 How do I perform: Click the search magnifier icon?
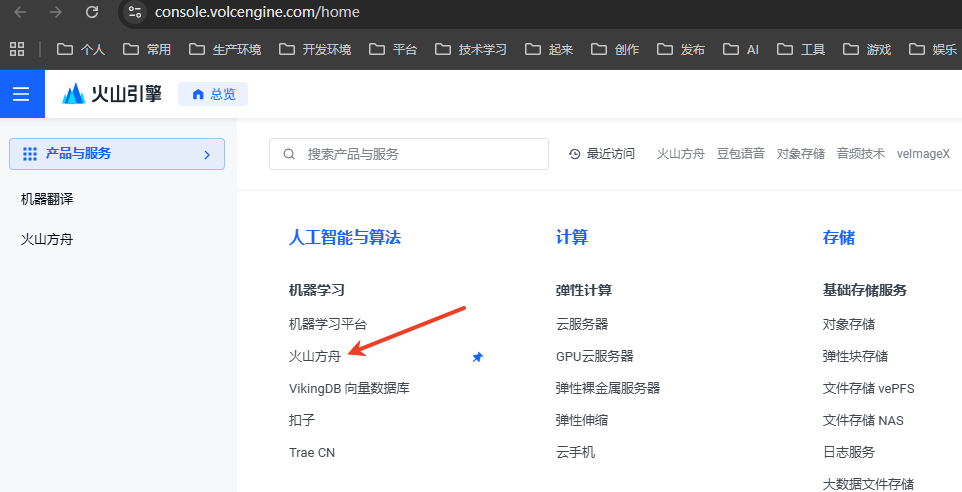pos(289,154)
